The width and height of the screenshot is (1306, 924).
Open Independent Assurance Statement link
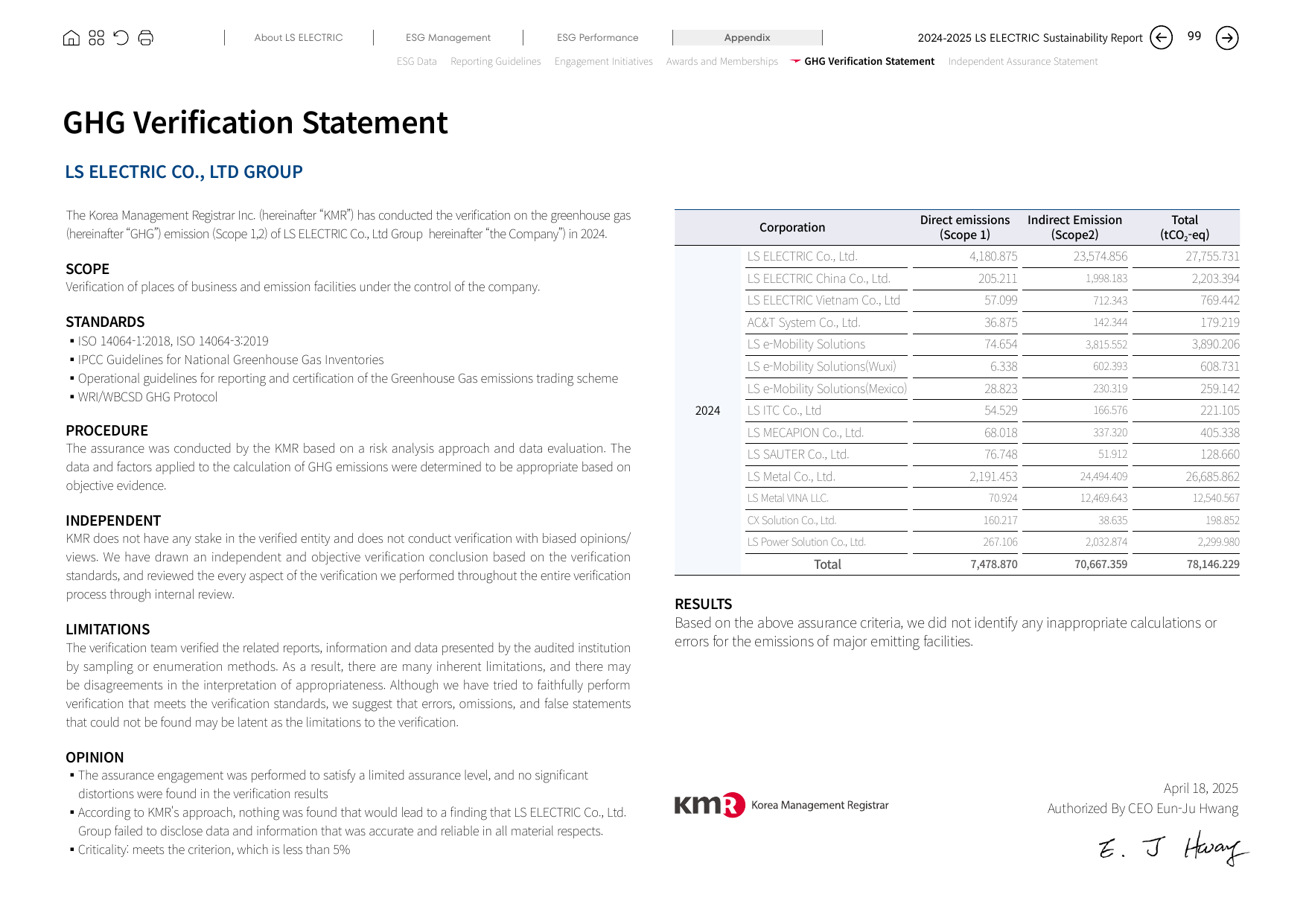click(1023, 61)
